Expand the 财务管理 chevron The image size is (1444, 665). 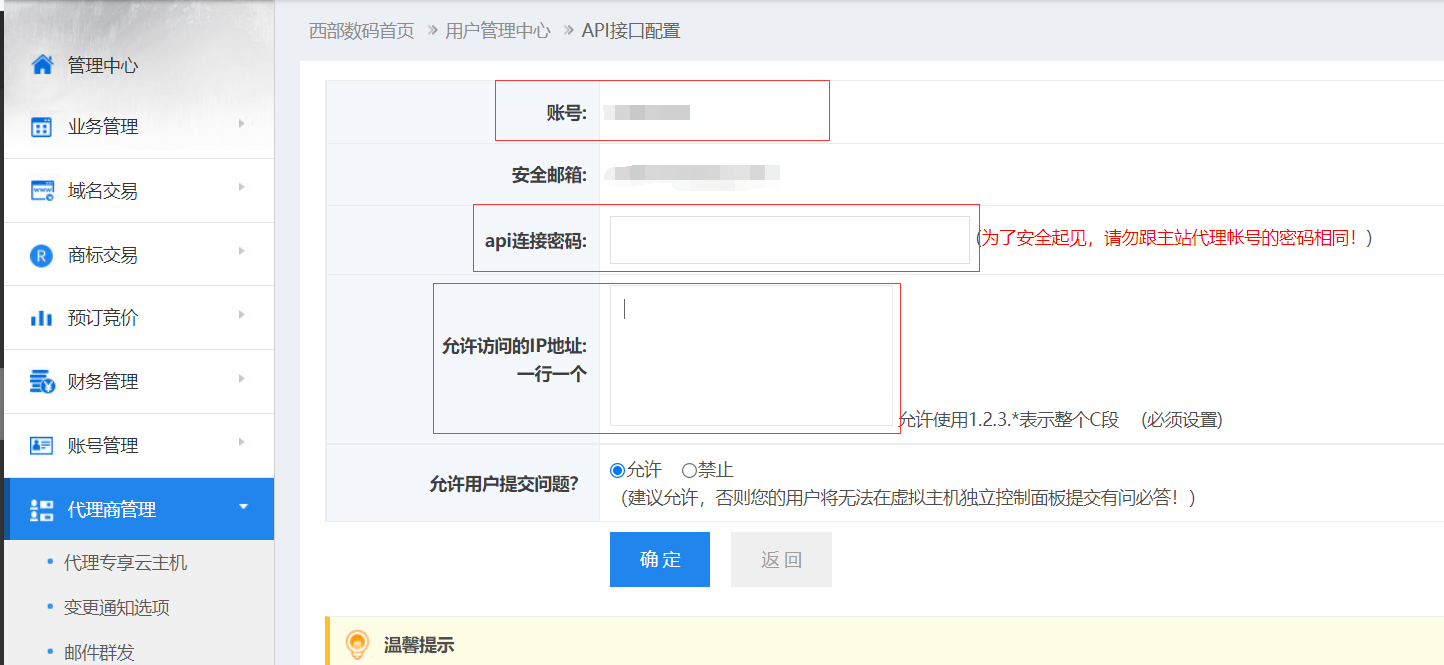[x=240, y=381]
